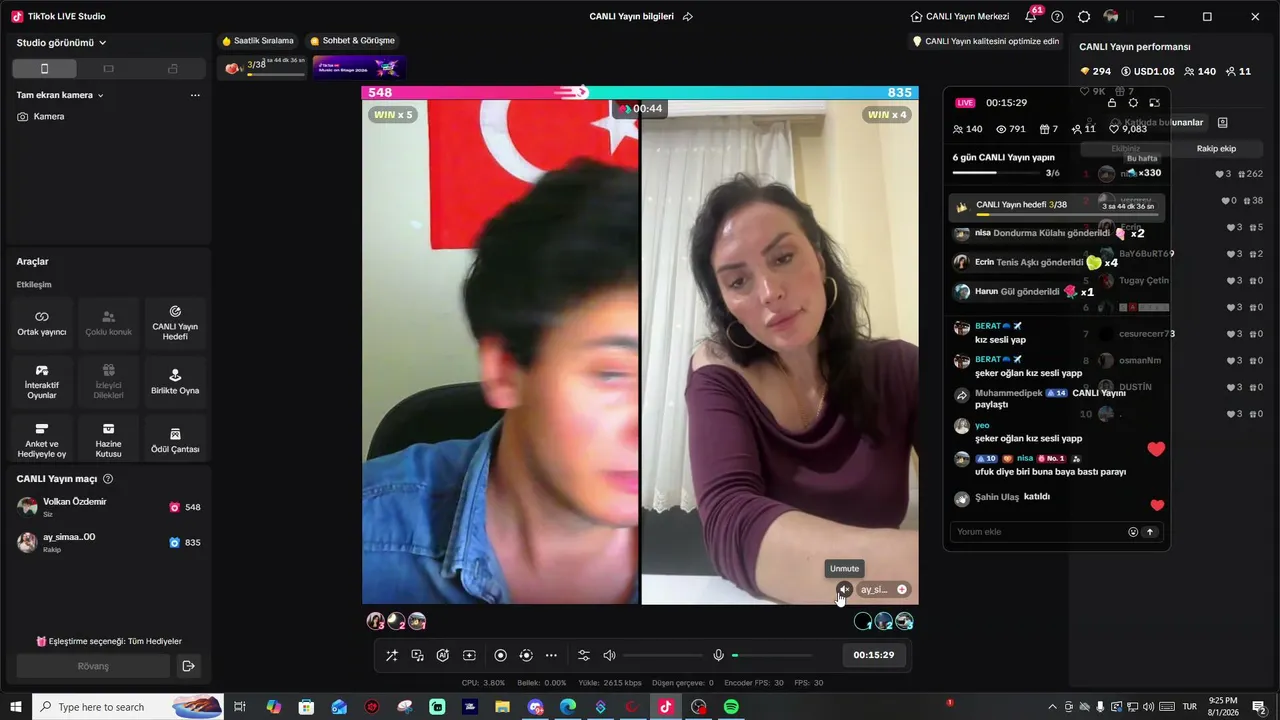Click the chat panel dock icon
This screenshot has width=1280, height=720.
(1154, 102)
